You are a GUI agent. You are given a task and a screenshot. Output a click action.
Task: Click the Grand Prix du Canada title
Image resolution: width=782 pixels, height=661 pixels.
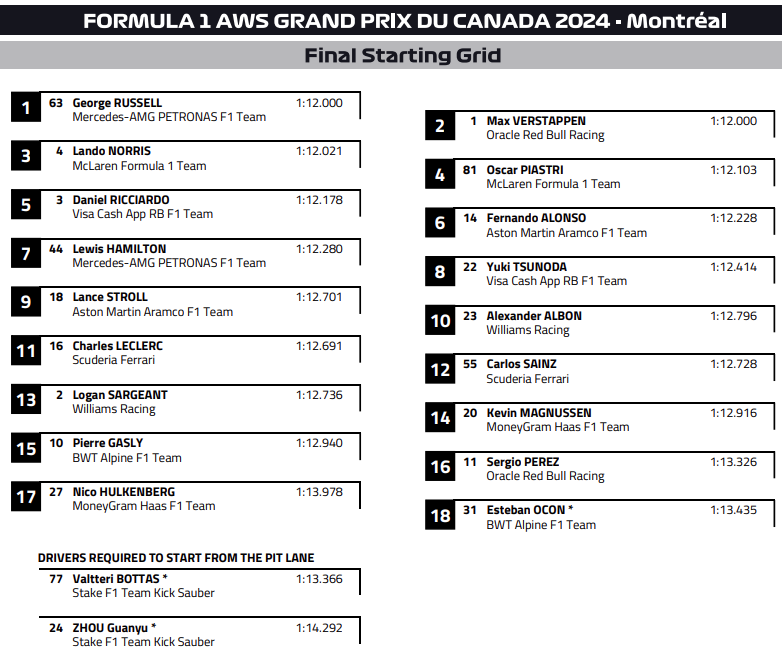[404, 21]
